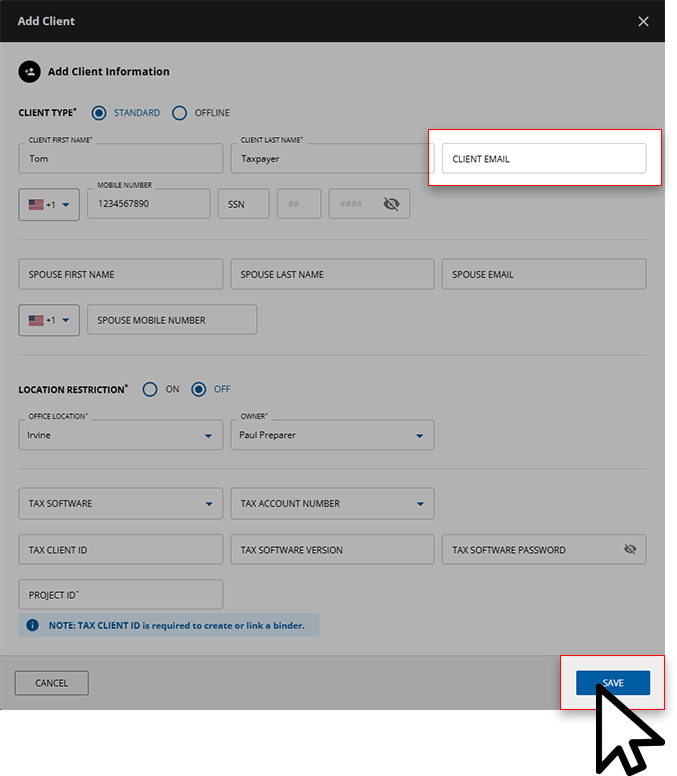Click the 'Add Client Information' heading
The image size is (677, 776).
108,72
